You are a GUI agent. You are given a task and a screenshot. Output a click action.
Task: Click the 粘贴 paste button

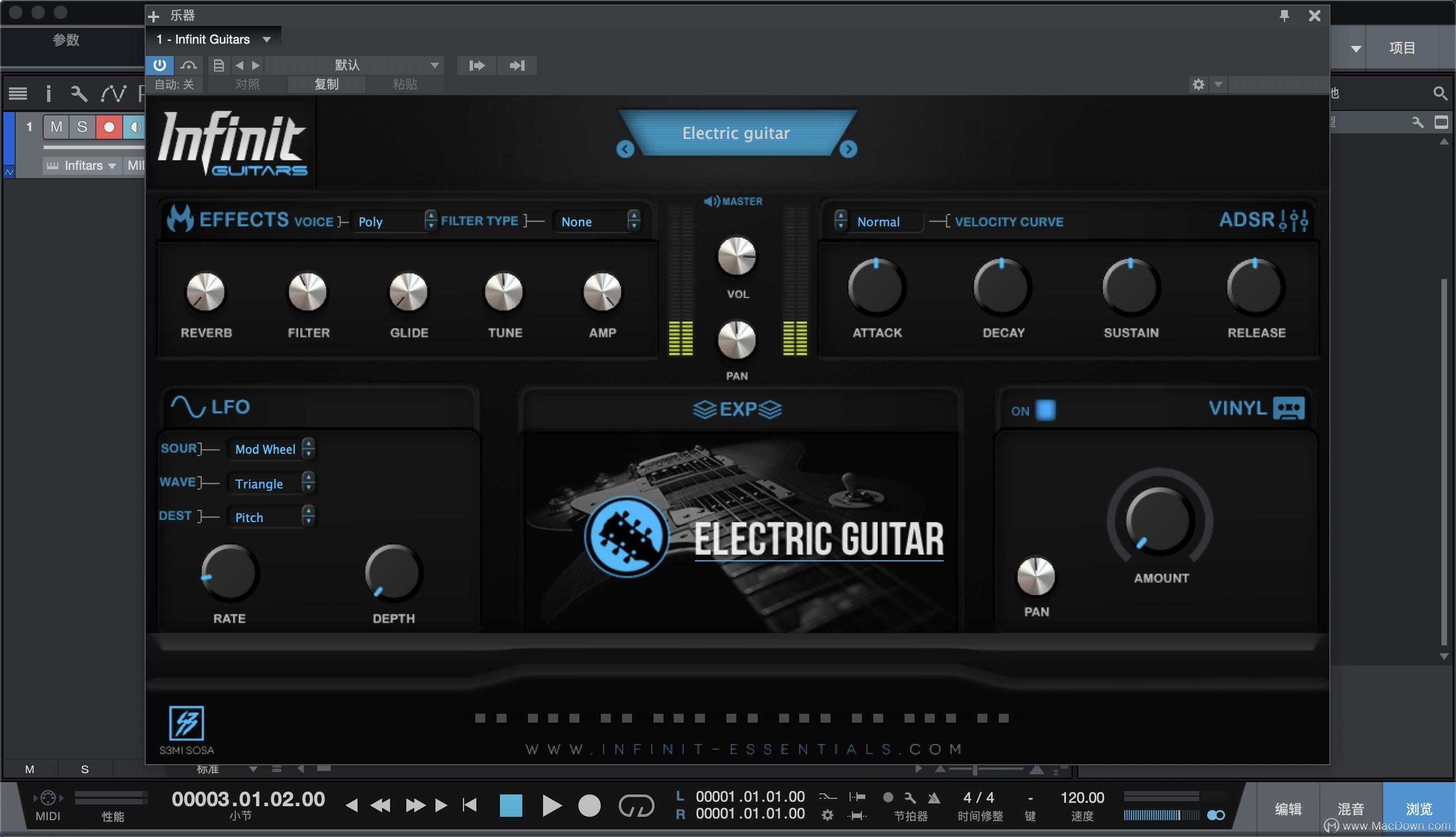pyautogui.click(x=405, y=84)
